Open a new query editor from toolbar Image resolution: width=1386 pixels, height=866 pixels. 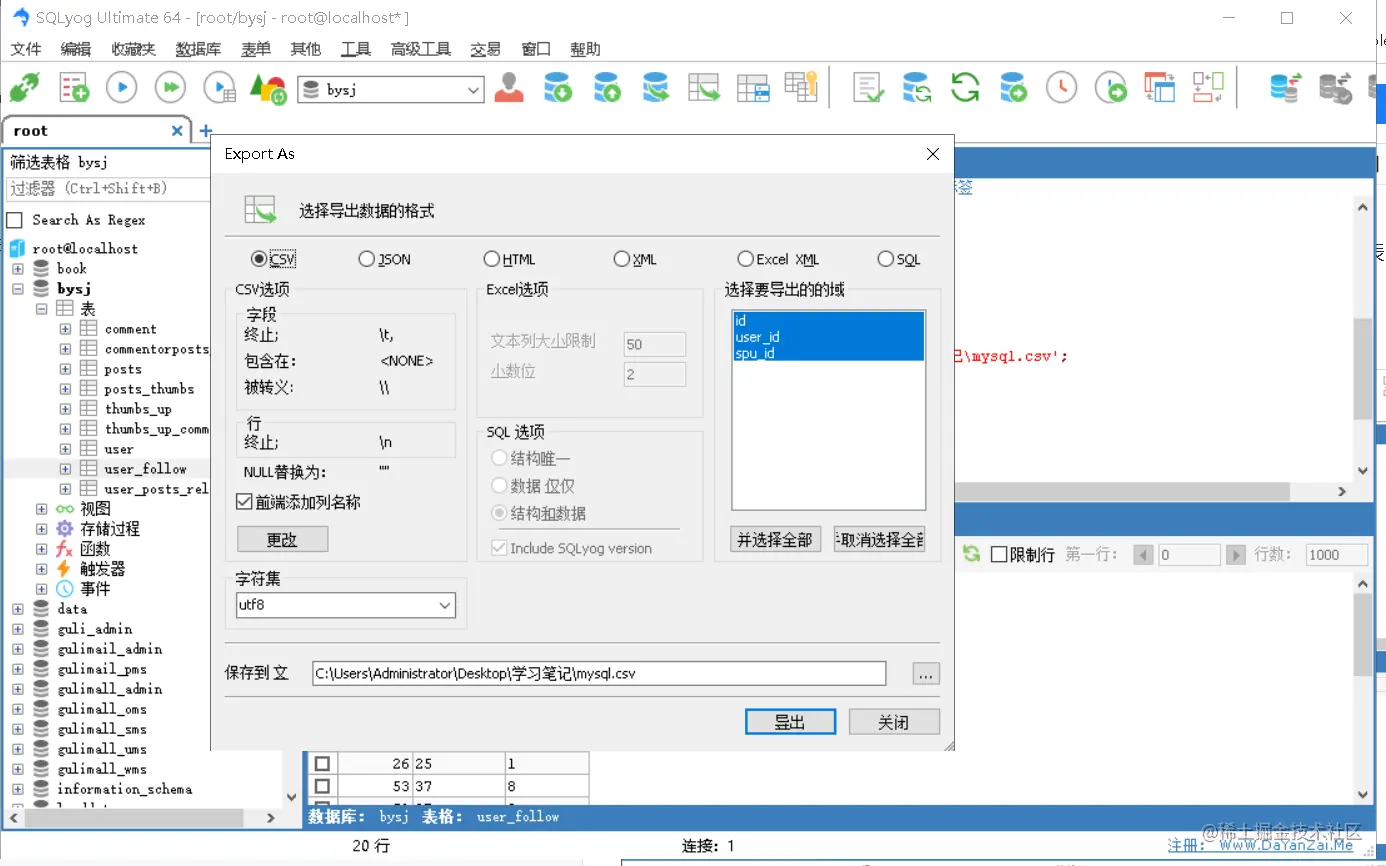[74, 88]
